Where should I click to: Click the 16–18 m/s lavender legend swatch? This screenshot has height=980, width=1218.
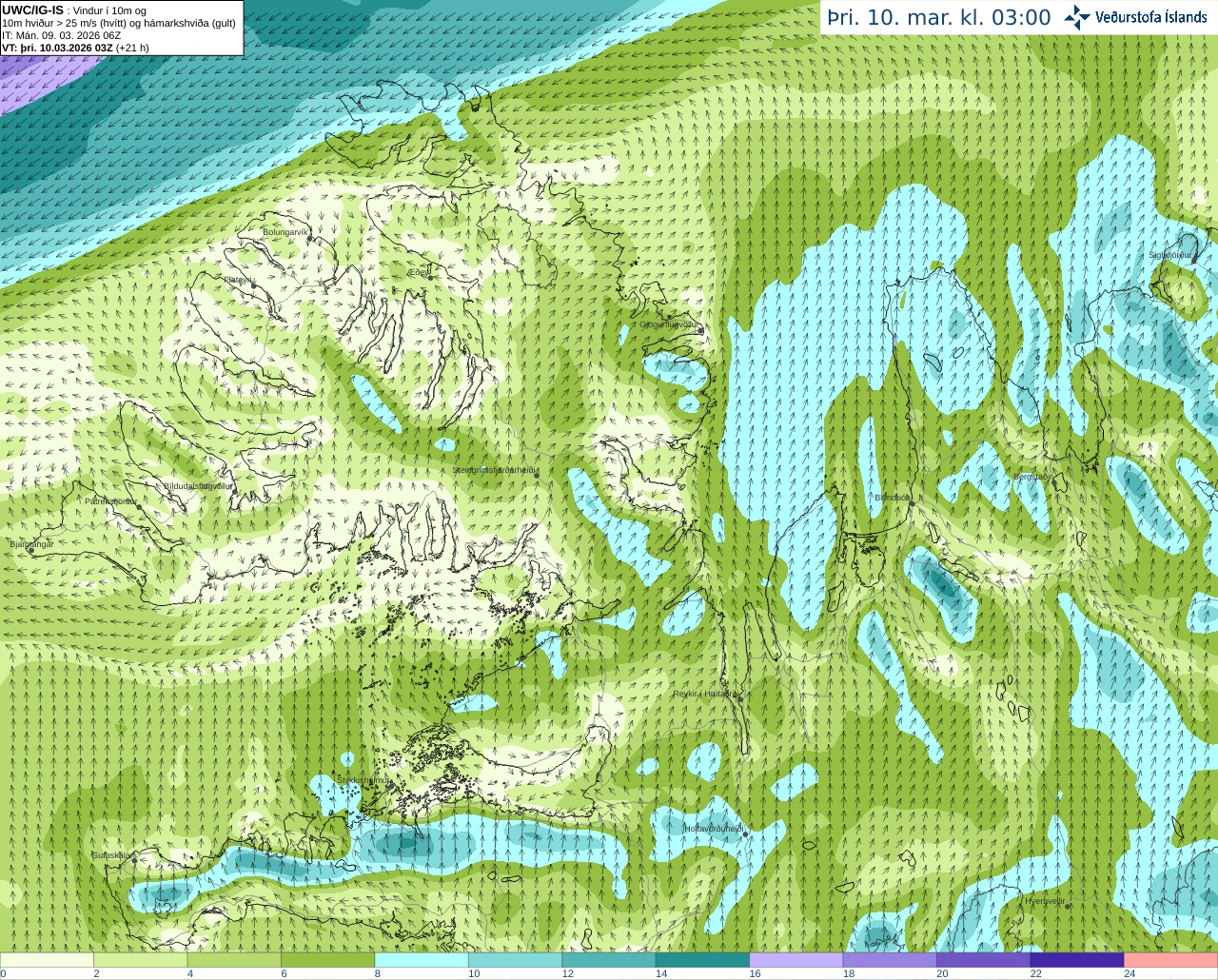796,960
